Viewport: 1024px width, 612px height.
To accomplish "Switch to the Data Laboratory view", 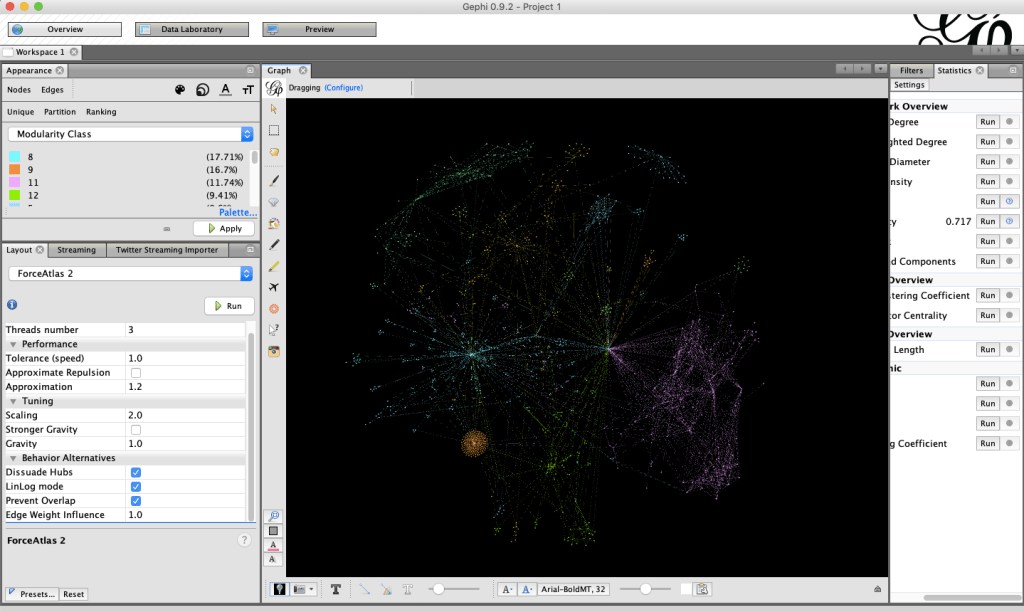I will pos(192,29).
